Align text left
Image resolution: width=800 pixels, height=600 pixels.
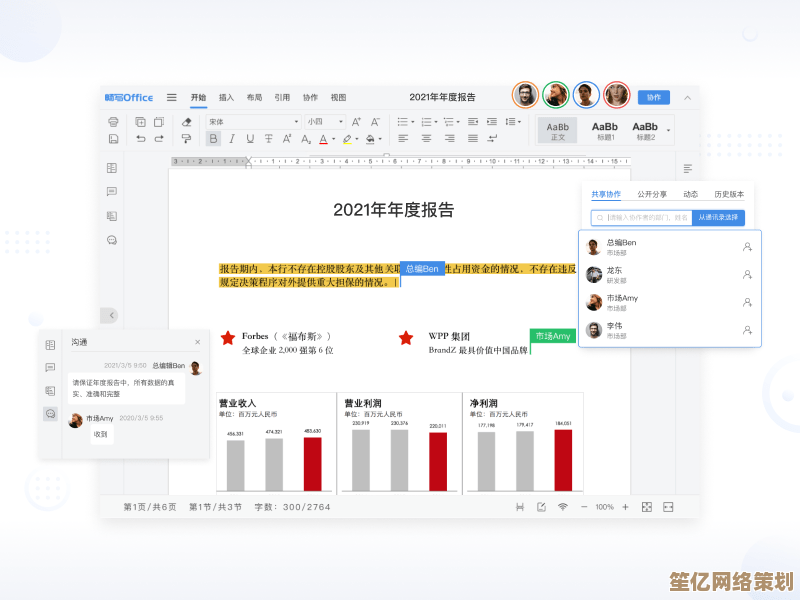[403, 139]
